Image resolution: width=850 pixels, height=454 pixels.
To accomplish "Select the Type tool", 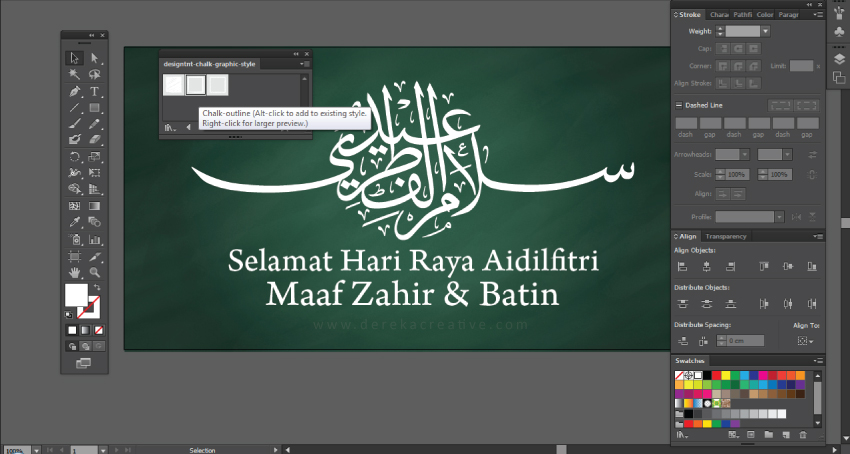I will [95, 91].
